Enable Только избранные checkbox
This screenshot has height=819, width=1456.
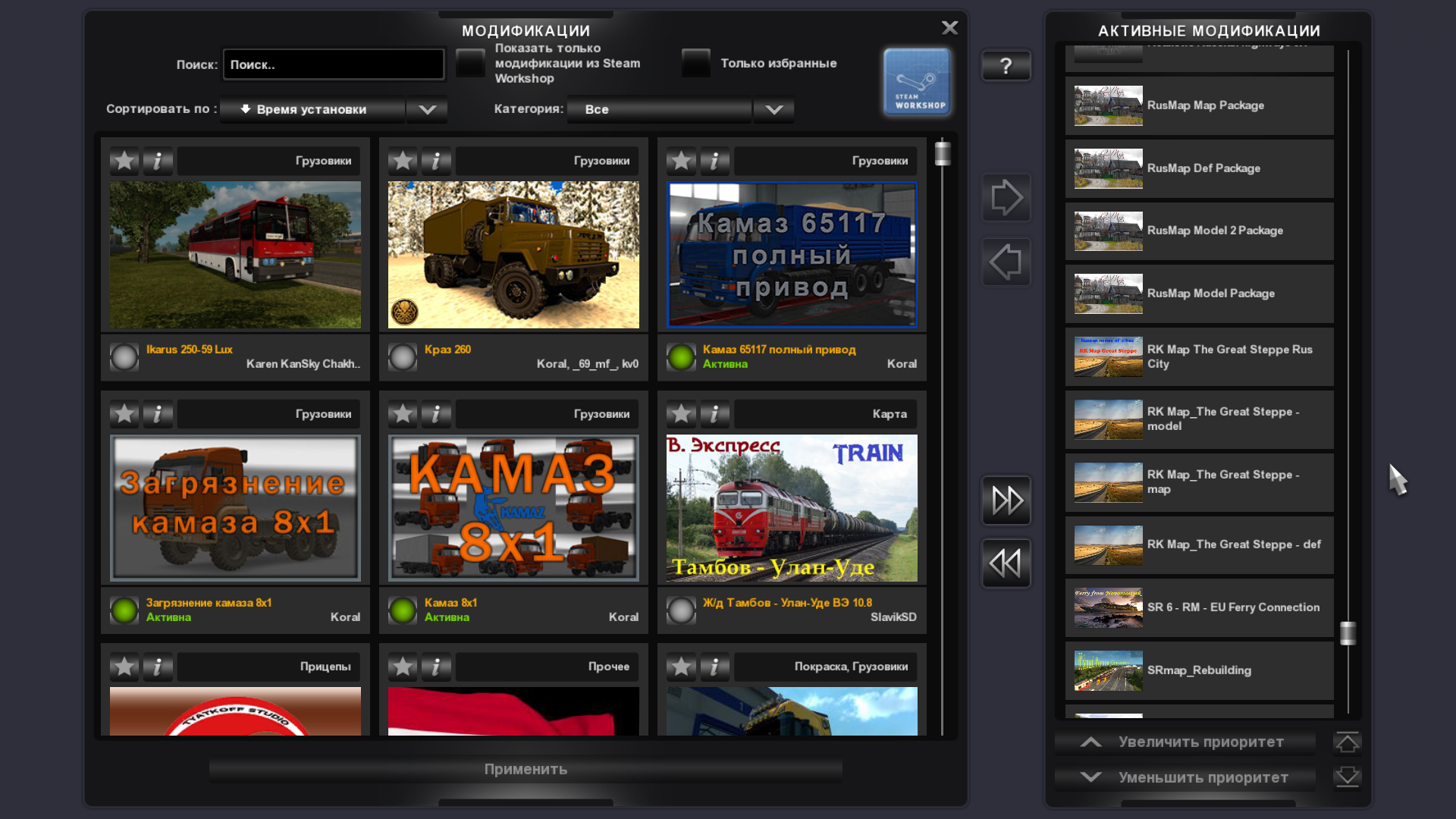coord(695,63)
